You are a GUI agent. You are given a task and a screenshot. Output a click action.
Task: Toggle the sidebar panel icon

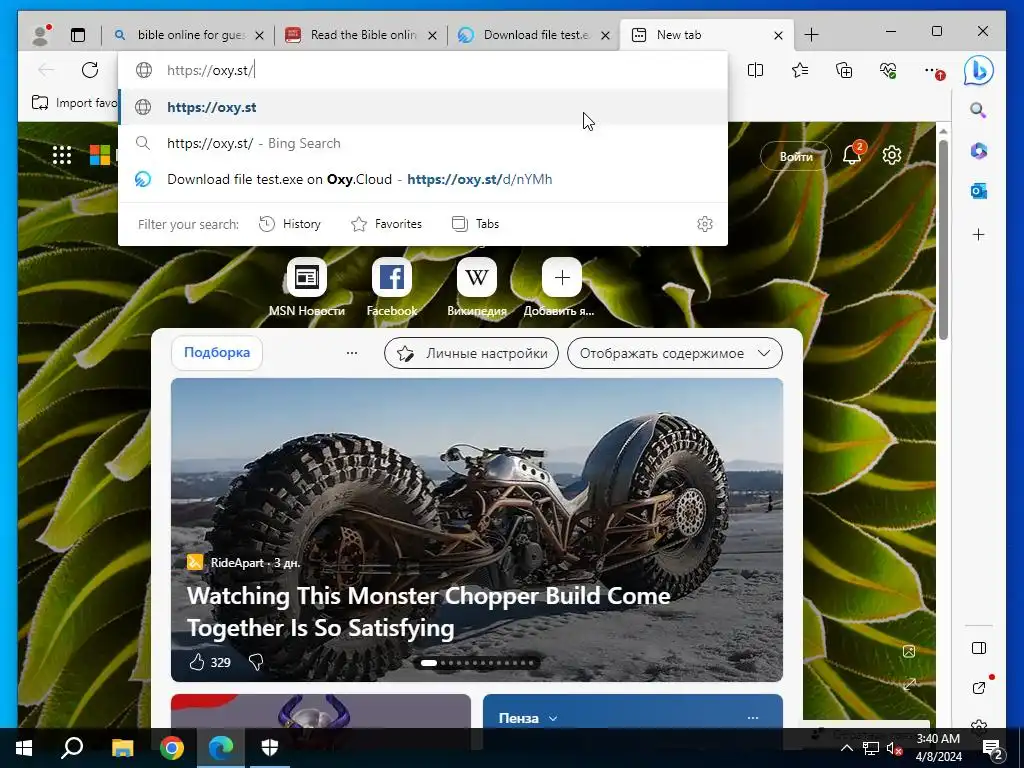[979, 648]
